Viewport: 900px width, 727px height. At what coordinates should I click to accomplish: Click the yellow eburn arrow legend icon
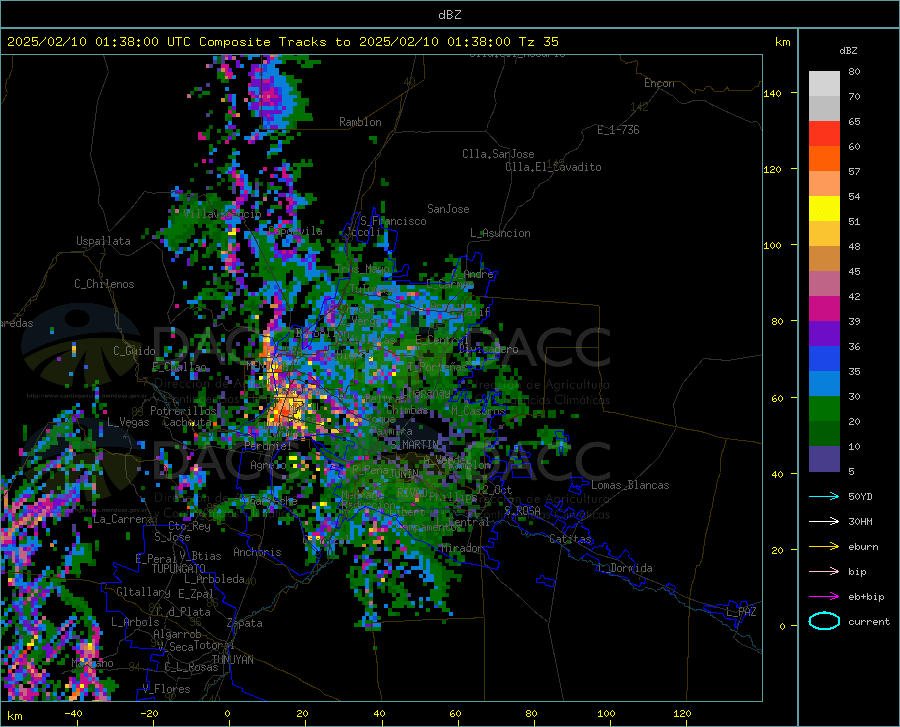point(824,547)
